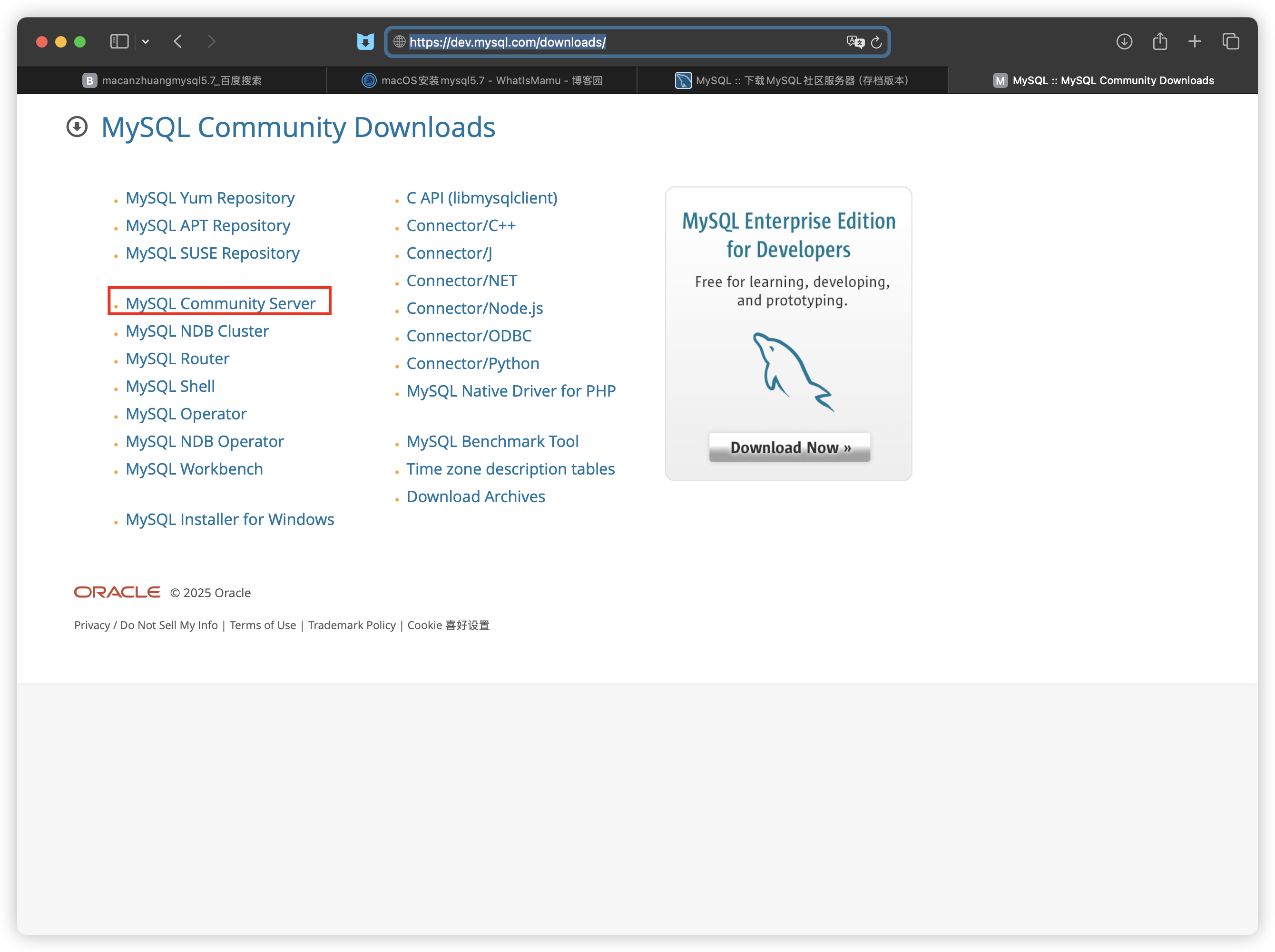Go forward with the forward arrow
Viewport: 1275px width, 952px height.
(212, 41)
